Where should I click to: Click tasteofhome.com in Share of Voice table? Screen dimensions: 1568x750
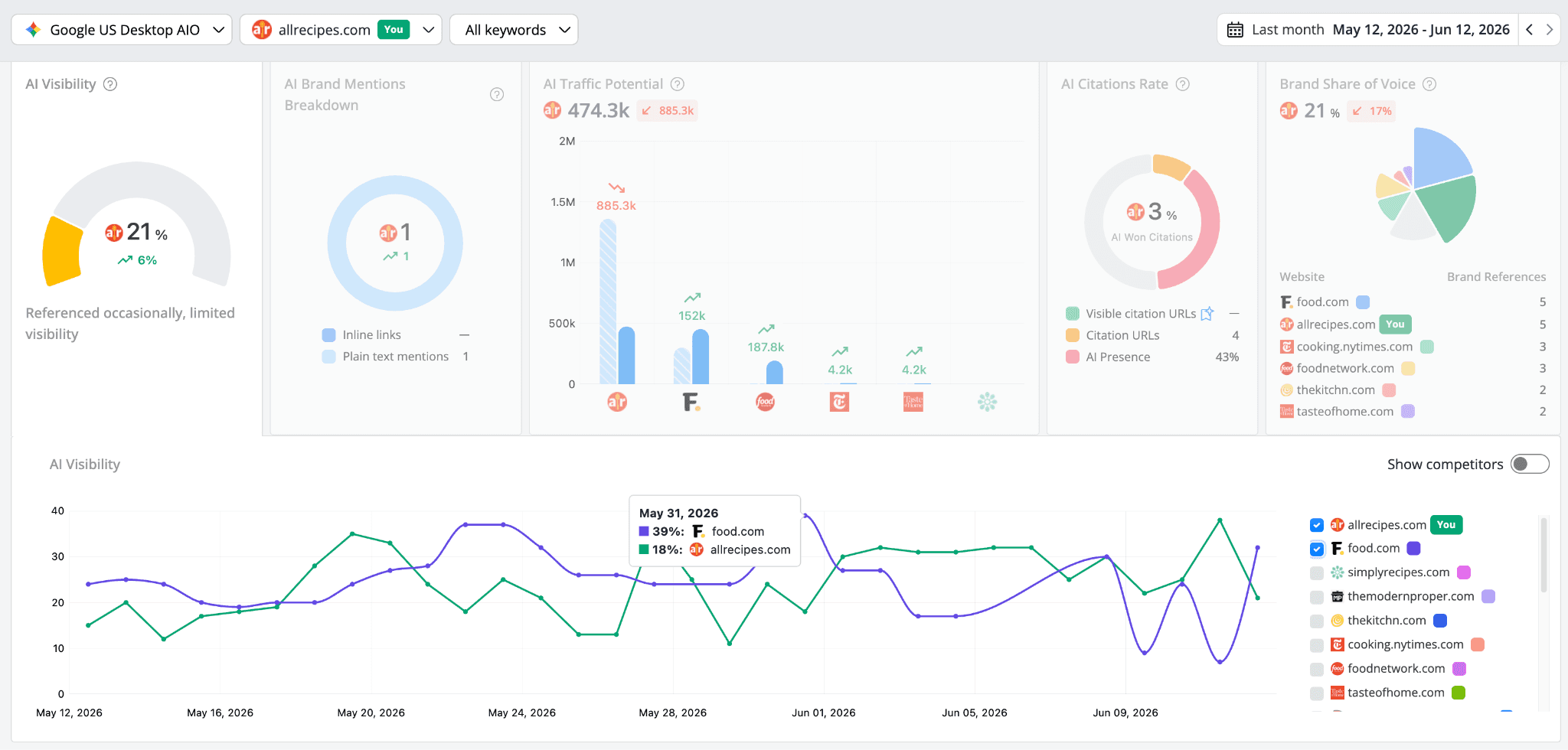point(1344,411)
